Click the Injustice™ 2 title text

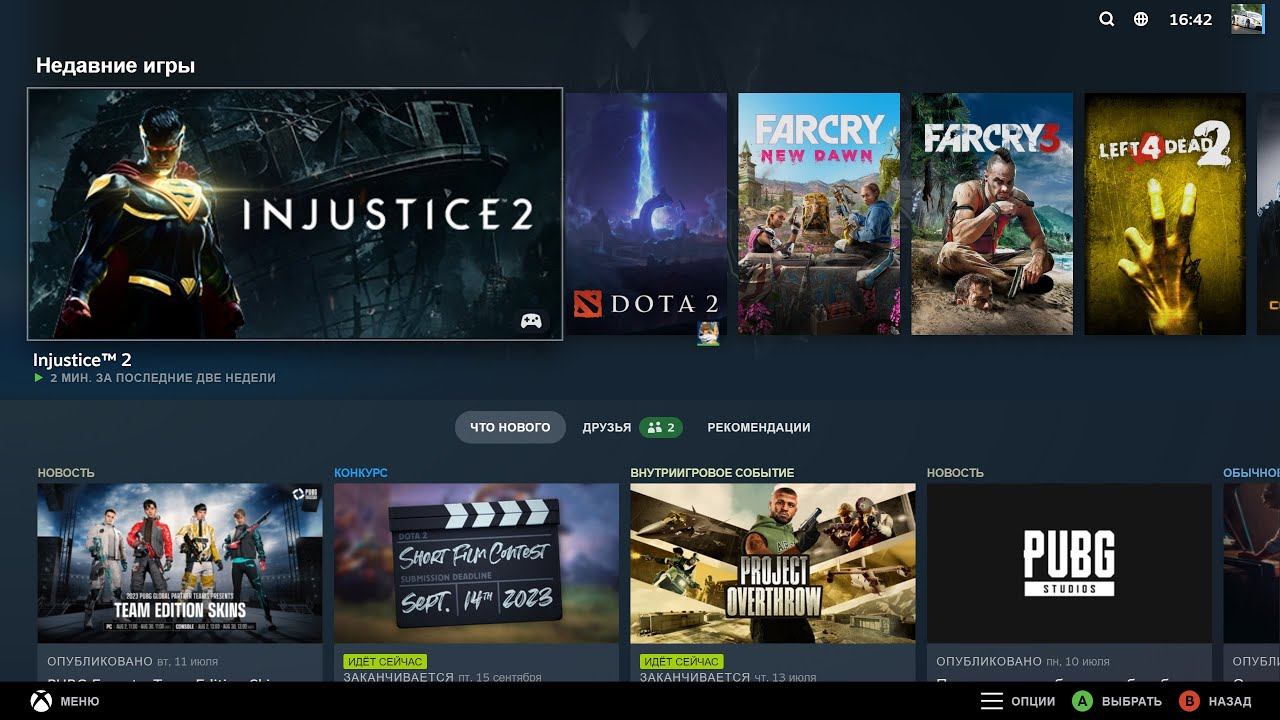coord(82,360)
